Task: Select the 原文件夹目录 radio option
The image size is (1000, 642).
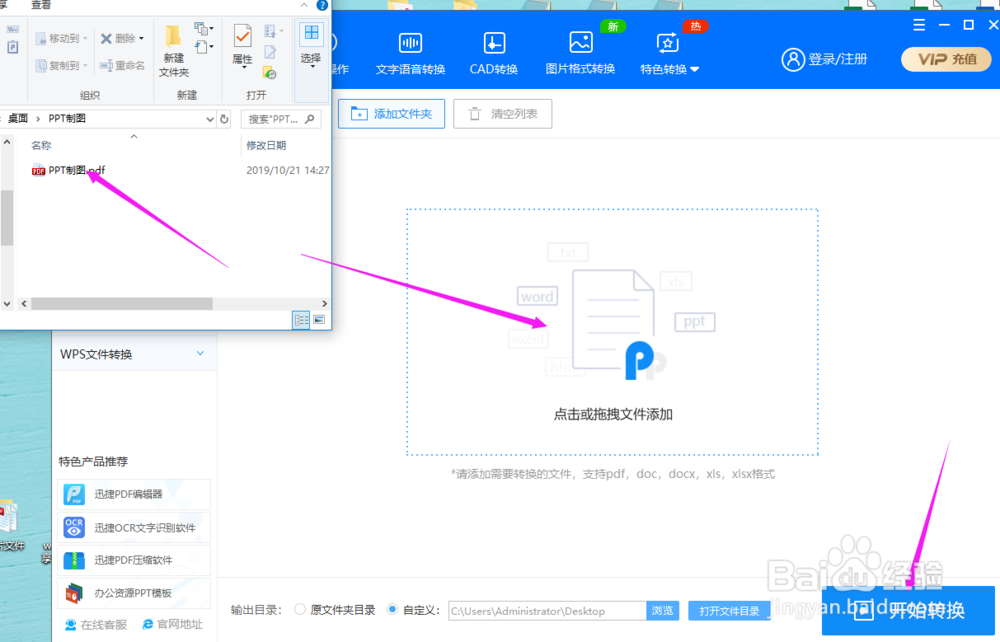Action: [300, 609]
